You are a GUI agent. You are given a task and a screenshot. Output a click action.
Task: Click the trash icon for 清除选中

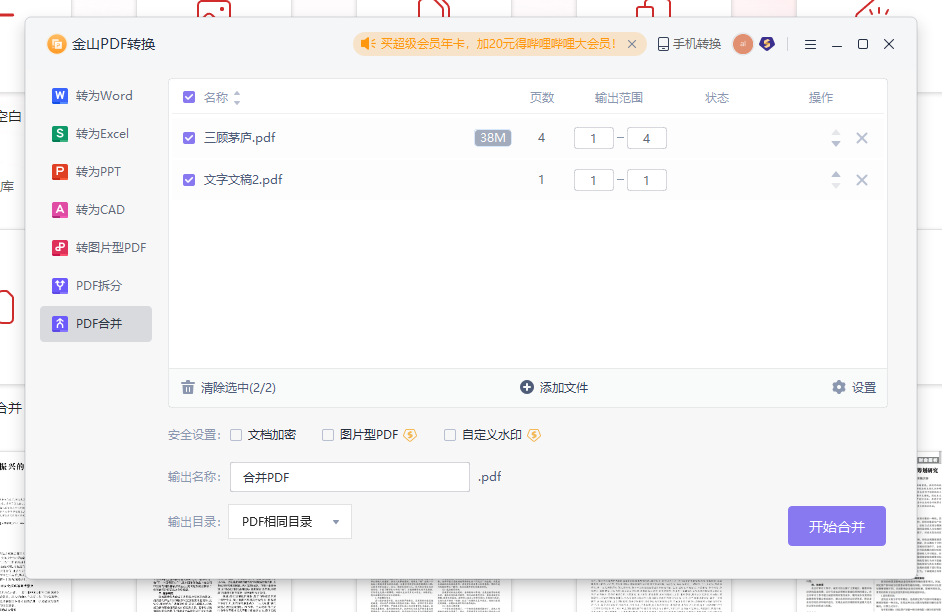pos(188,387)
